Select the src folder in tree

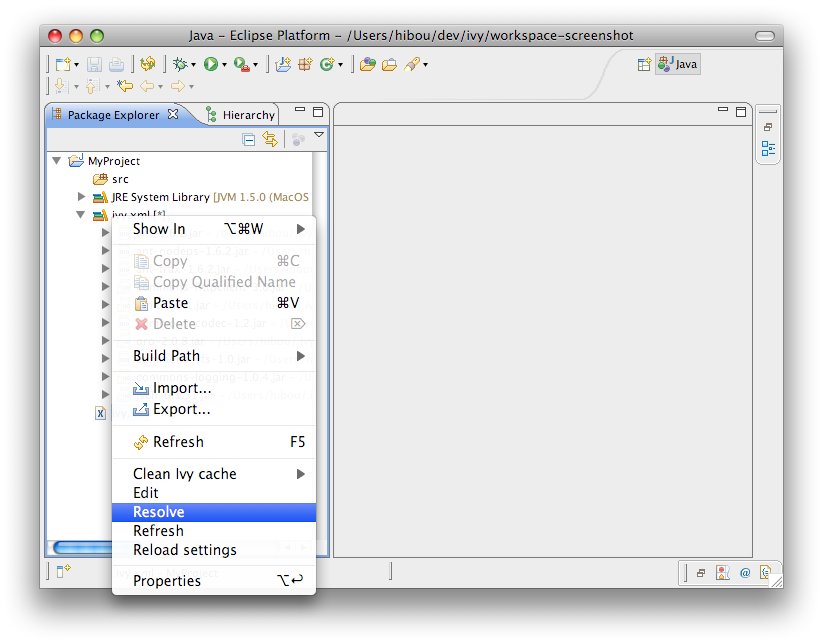click(x=119, y=179)
